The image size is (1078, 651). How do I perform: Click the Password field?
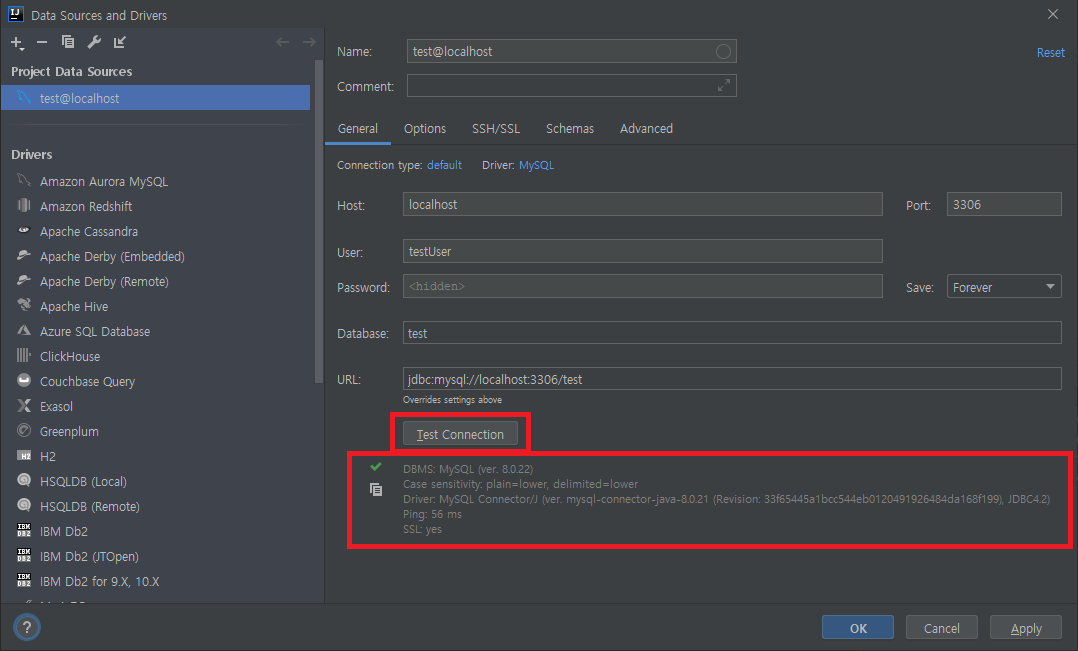tap(642, 286)
